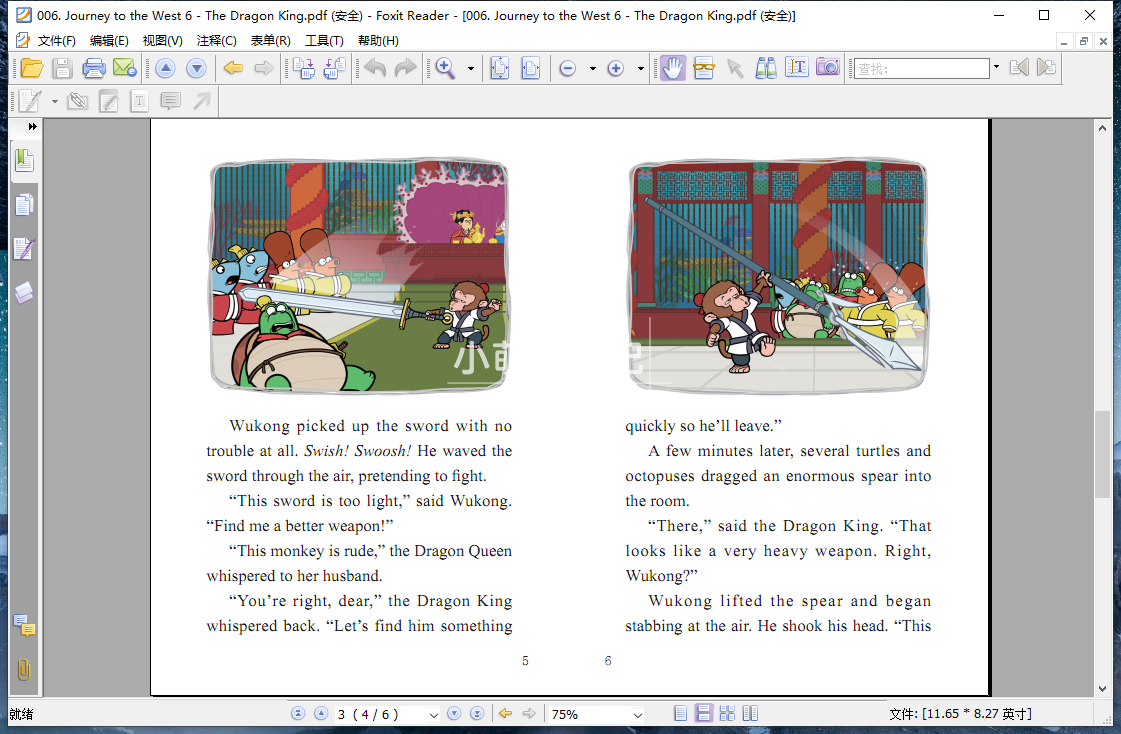Open the Attachments paperclip panel
The width and height of the screenshot is (1121, 734).
24,670
